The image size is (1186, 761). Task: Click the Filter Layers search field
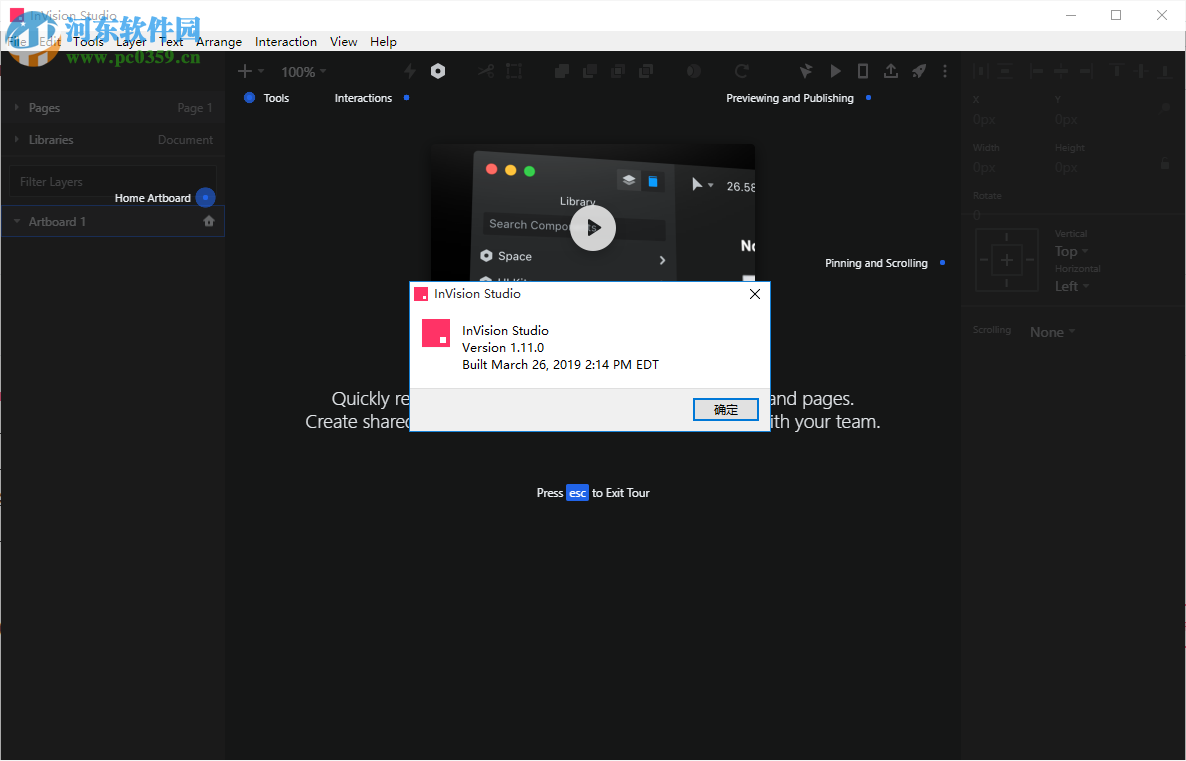click(113, 181)
